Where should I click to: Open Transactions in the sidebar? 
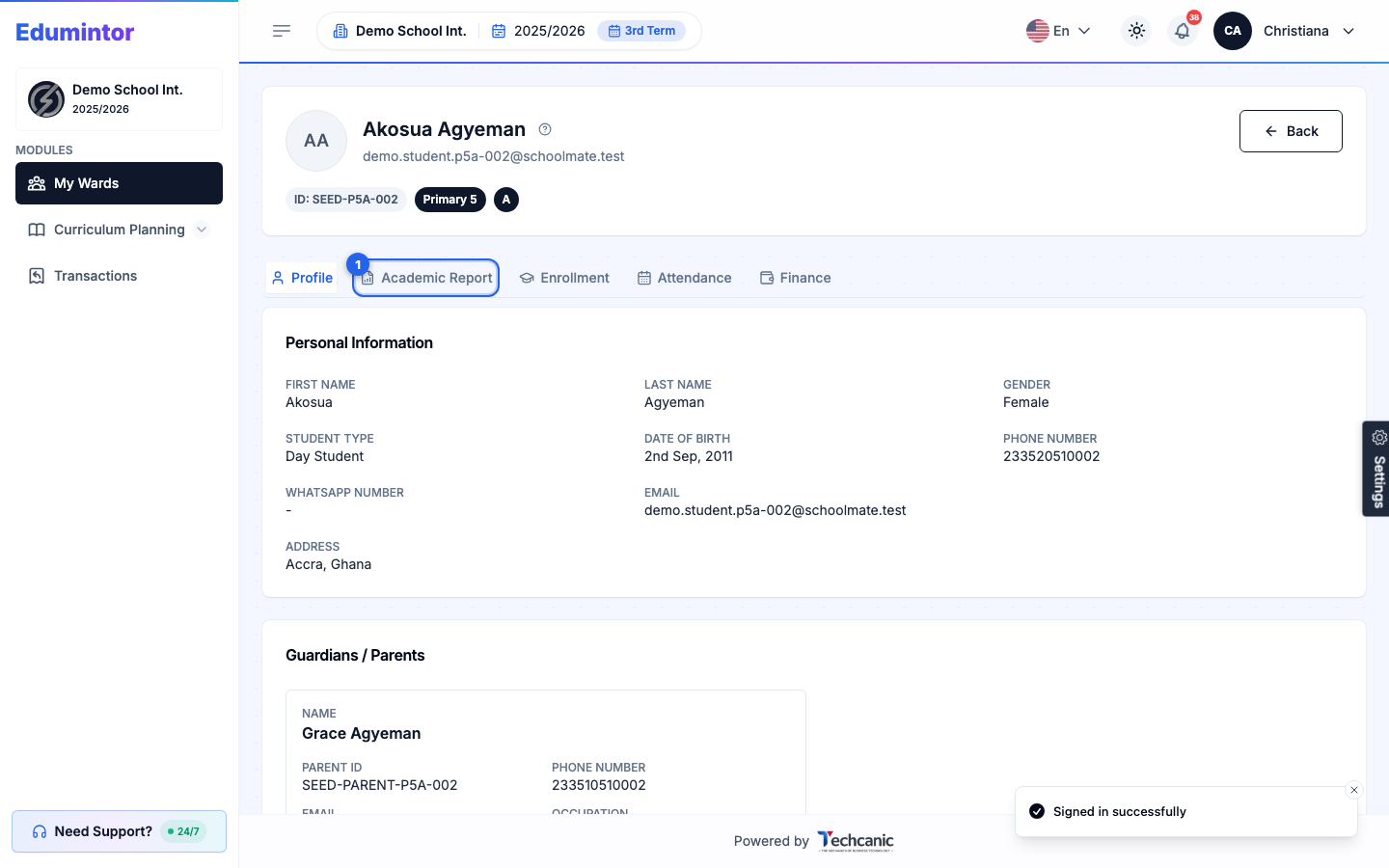point(119,276)
